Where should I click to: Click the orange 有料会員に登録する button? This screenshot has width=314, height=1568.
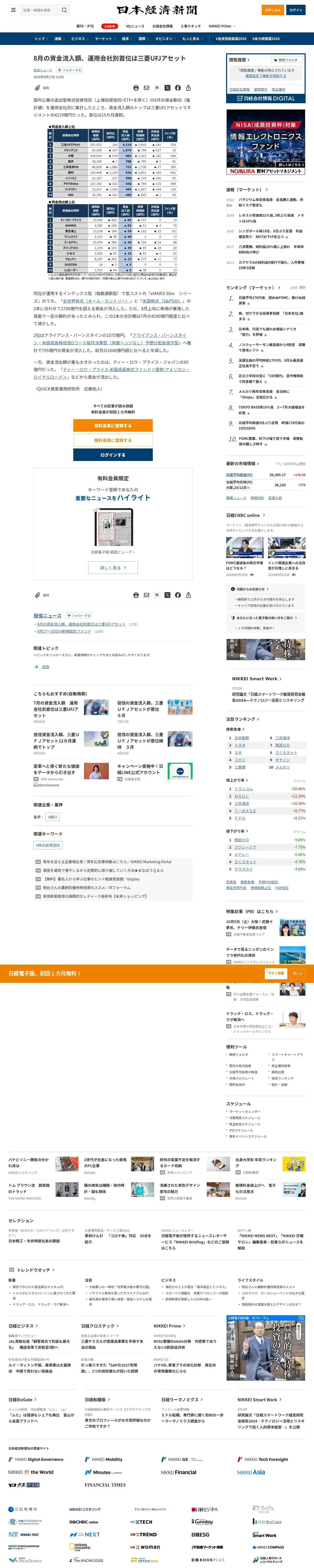tap(113, 425)
